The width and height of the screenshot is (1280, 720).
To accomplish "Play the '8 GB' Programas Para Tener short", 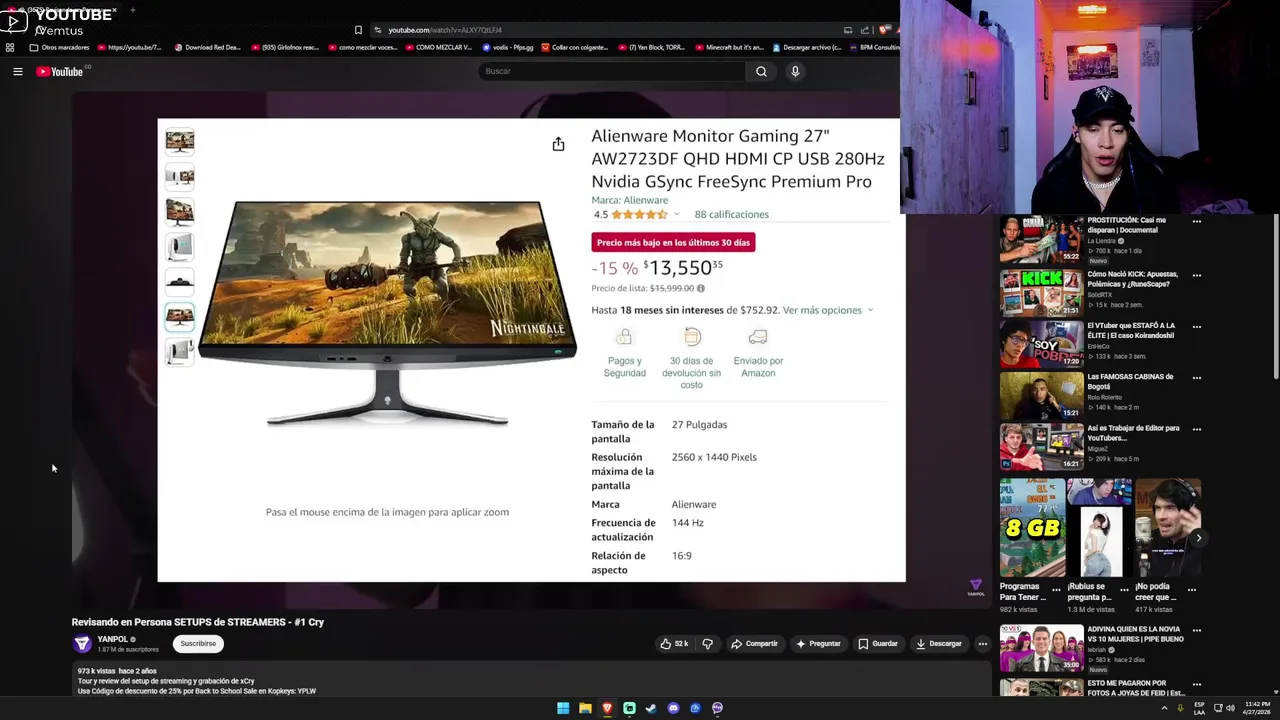I will [1032, 528].
